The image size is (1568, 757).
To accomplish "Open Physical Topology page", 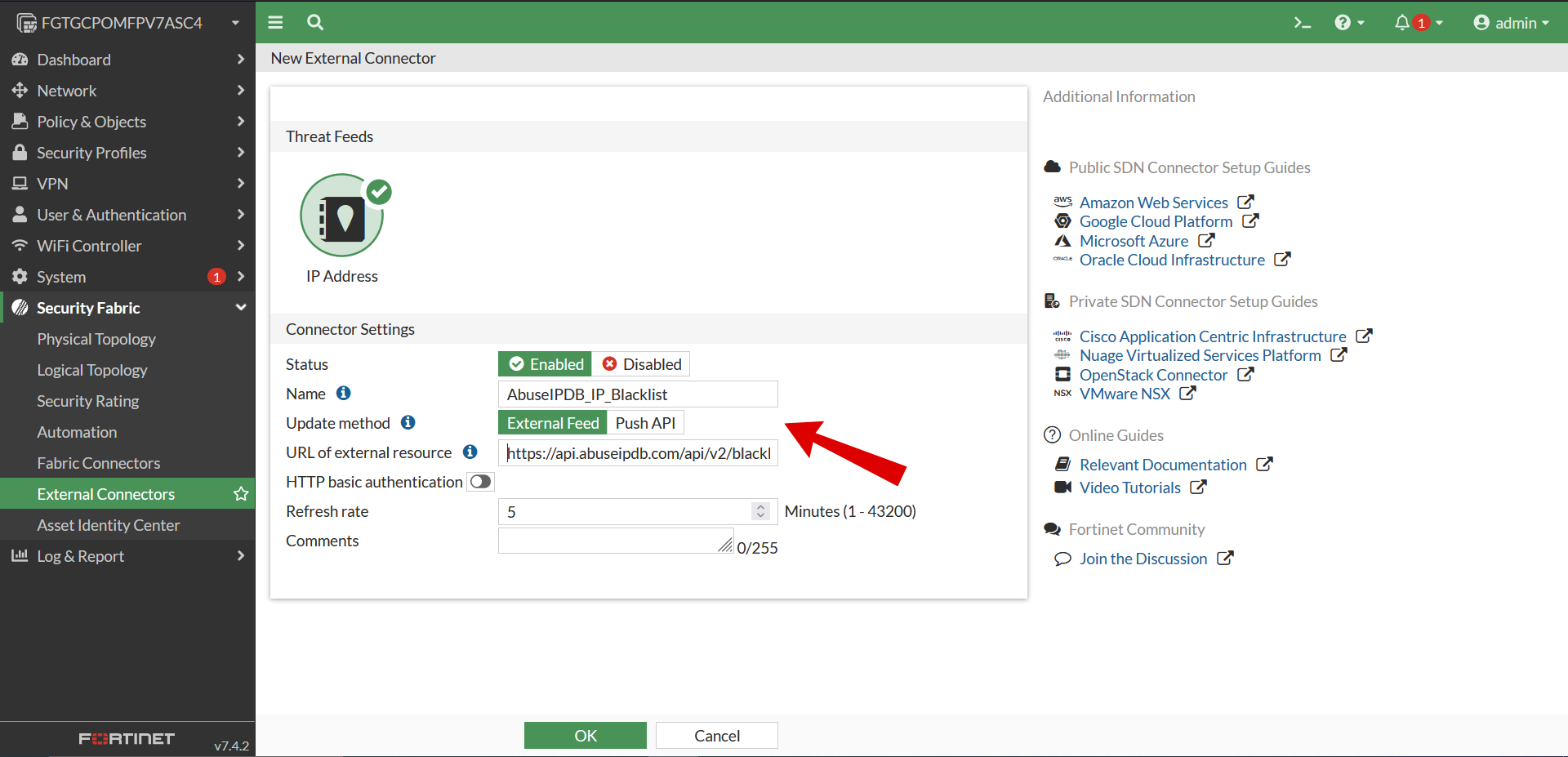I will click(96, 339).
